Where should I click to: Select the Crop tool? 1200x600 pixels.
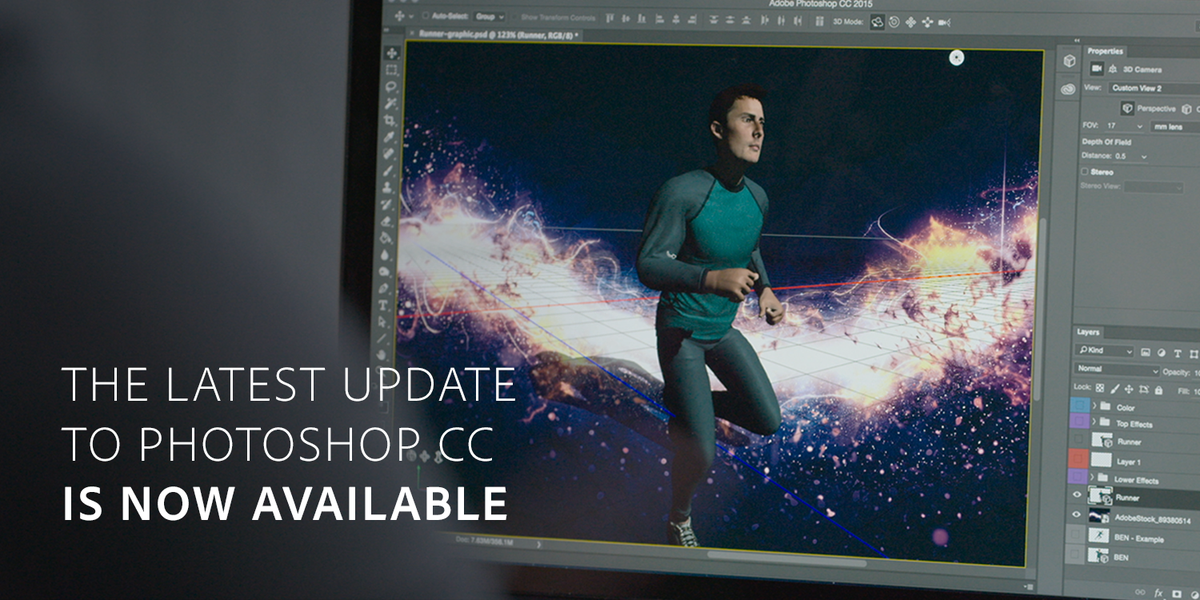click(389, 120)
